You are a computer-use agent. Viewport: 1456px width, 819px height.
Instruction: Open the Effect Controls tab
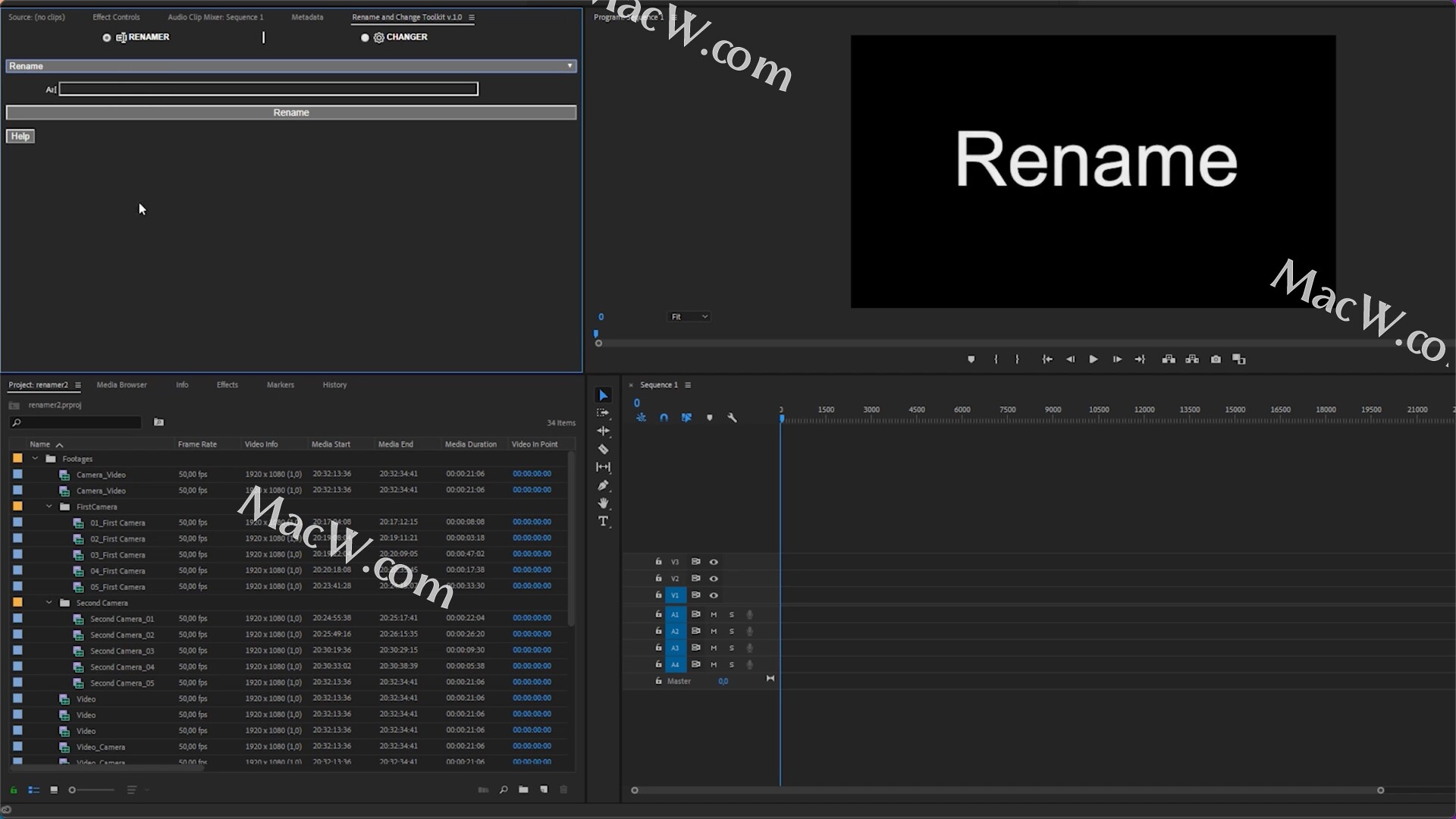tap(116, 17)
